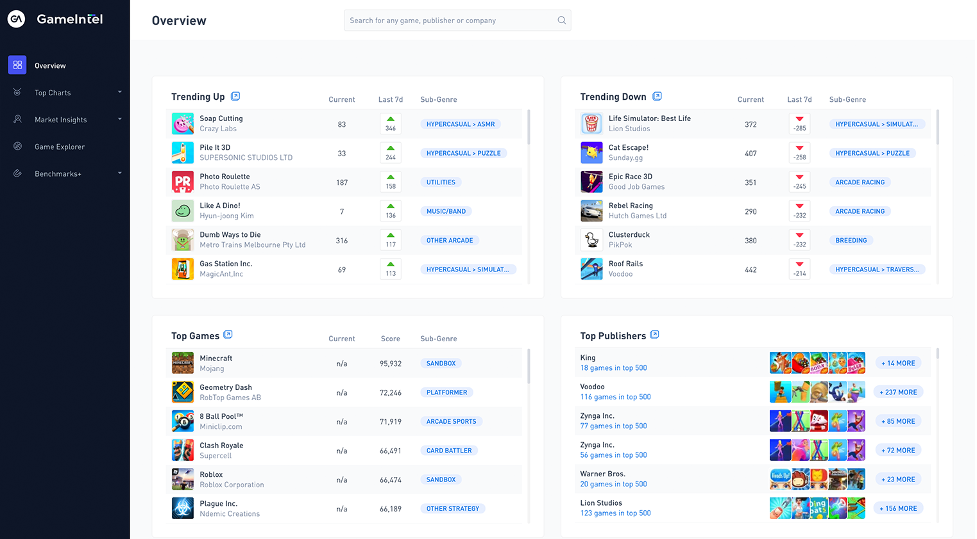Open the Top Games external link icon
This screenshot has width=977, height=539.
tap(229, 335)
